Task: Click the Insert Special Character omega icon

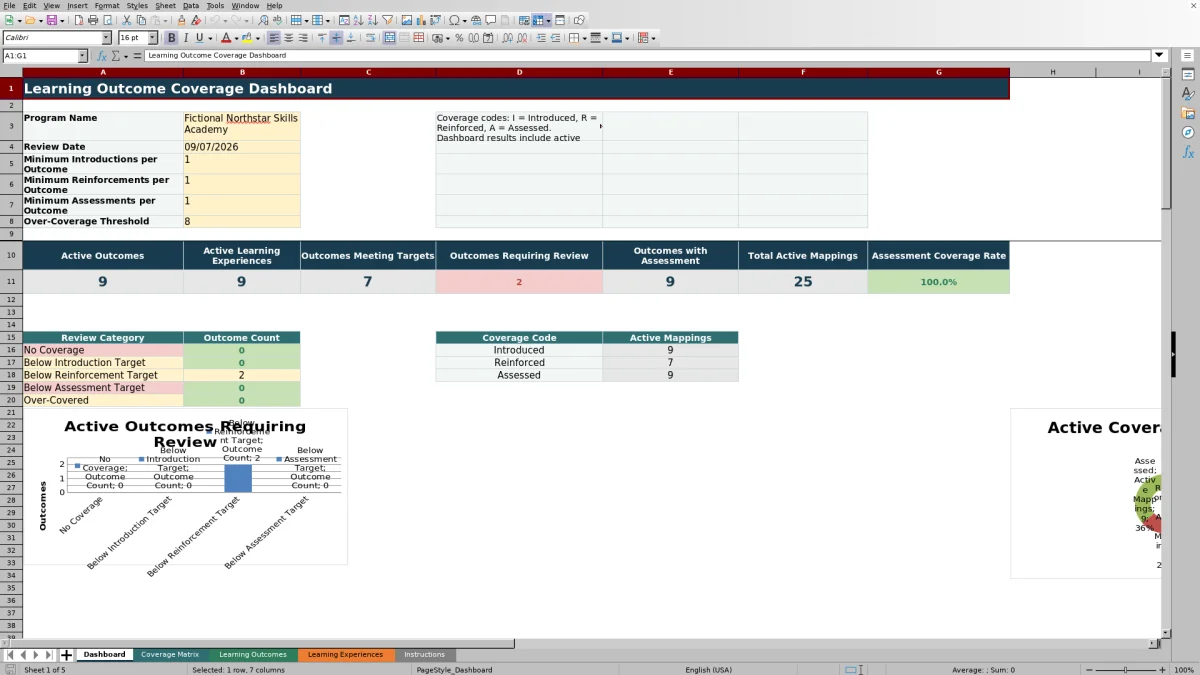Action: point(455,20)
